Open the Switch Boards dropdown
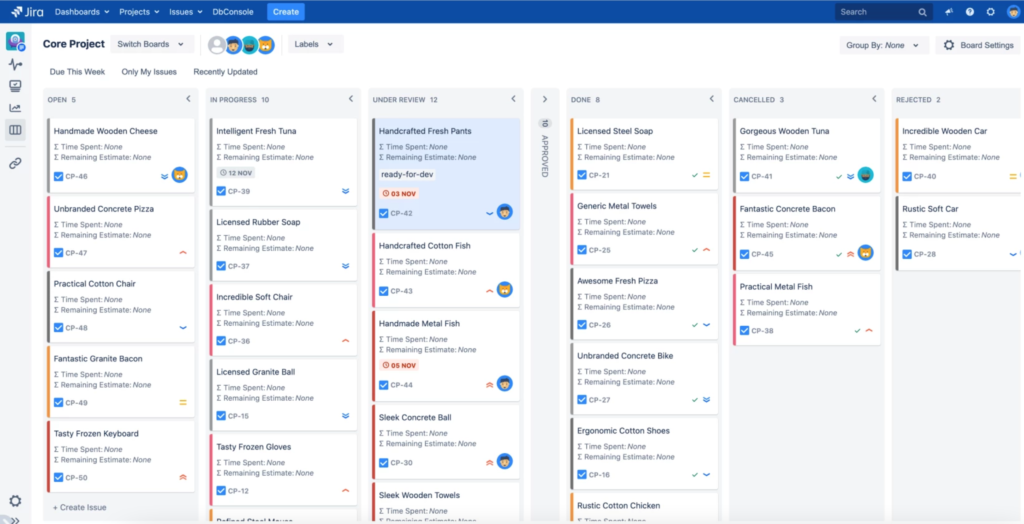 coord(152,44)
